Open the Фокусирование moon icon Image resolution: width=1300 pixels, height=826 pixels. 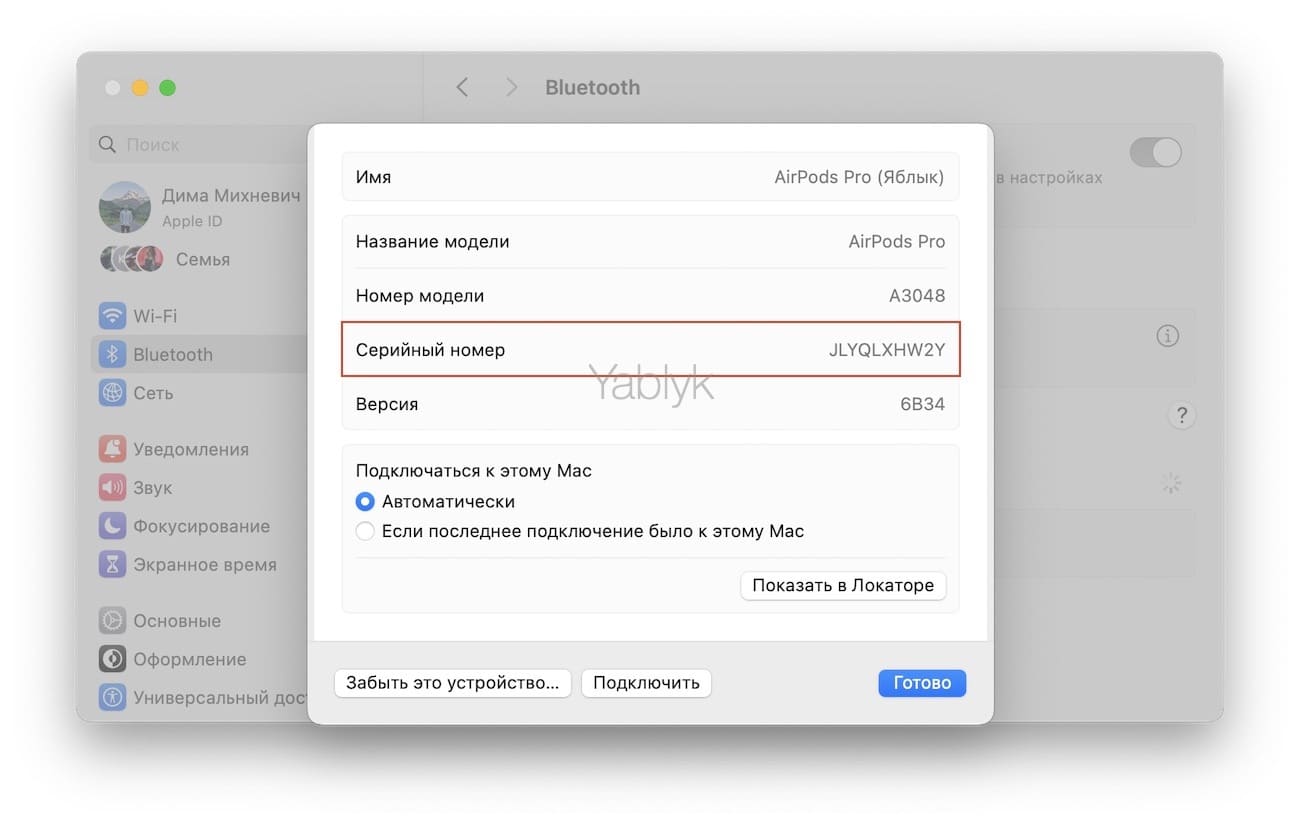pos(112,526)
